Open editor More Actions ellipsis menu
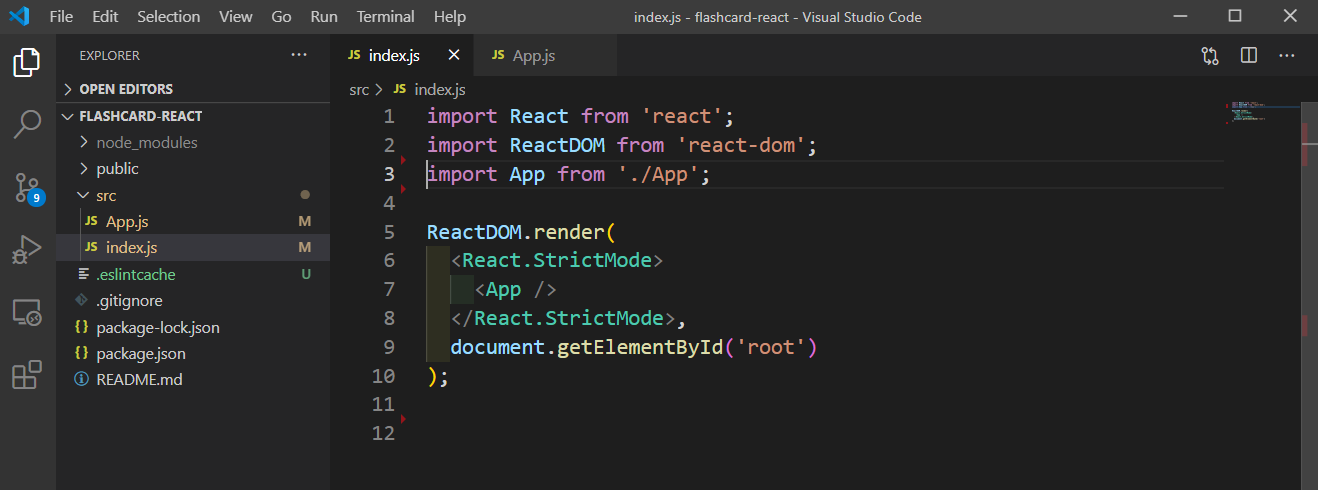The width and height of the screenshot is (1318, 490). coord(1287,56)
